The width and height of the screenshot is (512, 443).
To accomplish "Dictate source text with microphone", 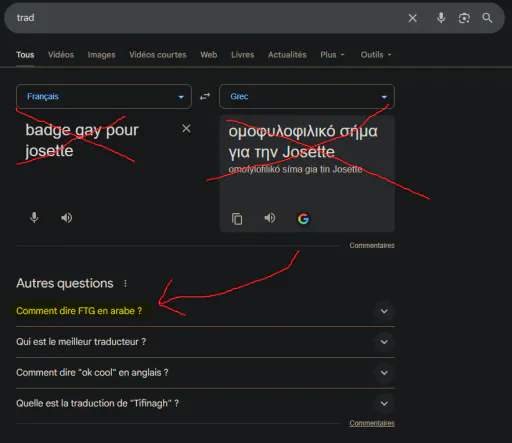I will (34, 218).
